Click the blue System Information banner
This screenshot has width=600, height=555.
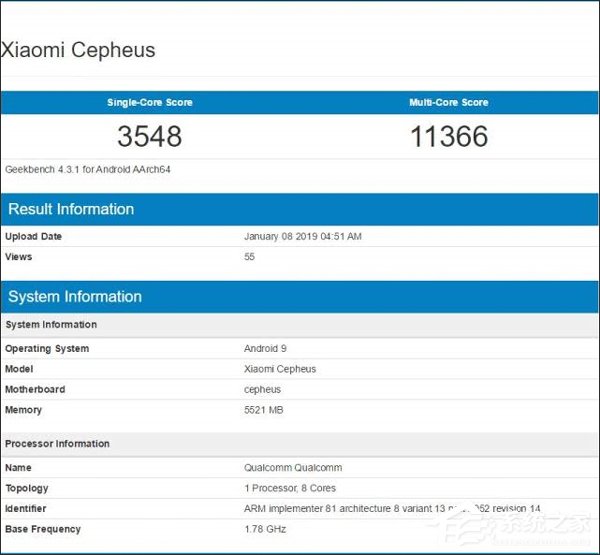(300, 297)
